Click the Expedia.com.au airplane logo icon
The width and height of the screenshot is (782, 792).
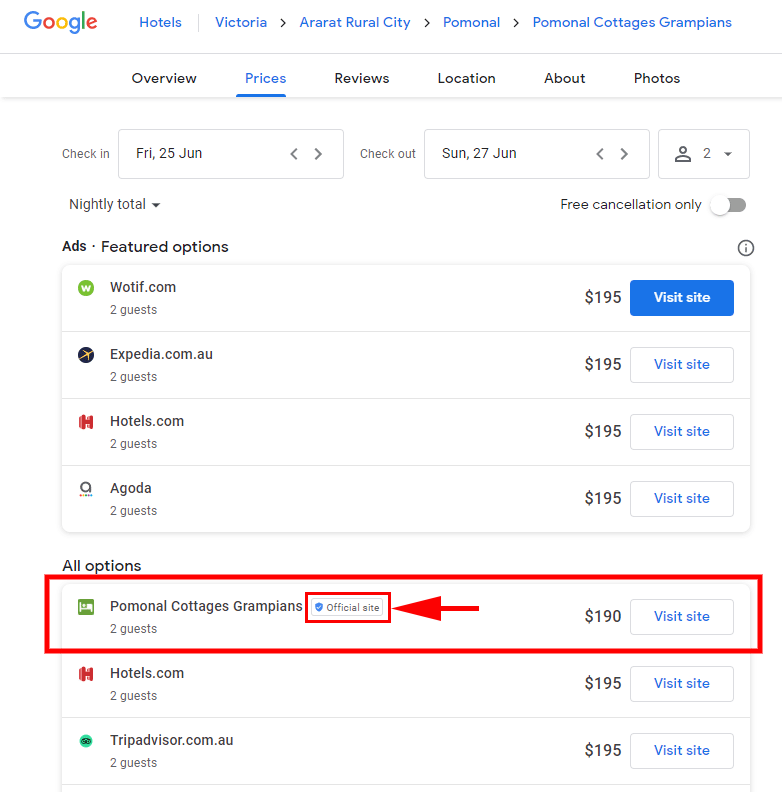pos(86,355)
